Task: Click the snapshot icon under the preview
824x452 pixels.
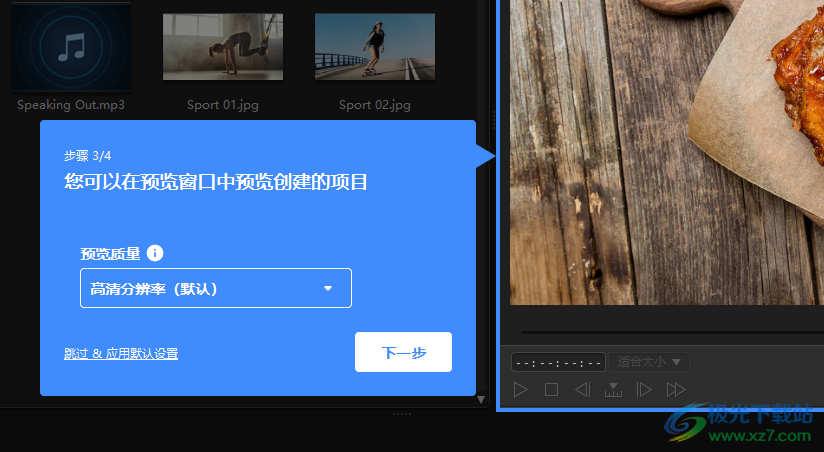Action: point(613,389)
